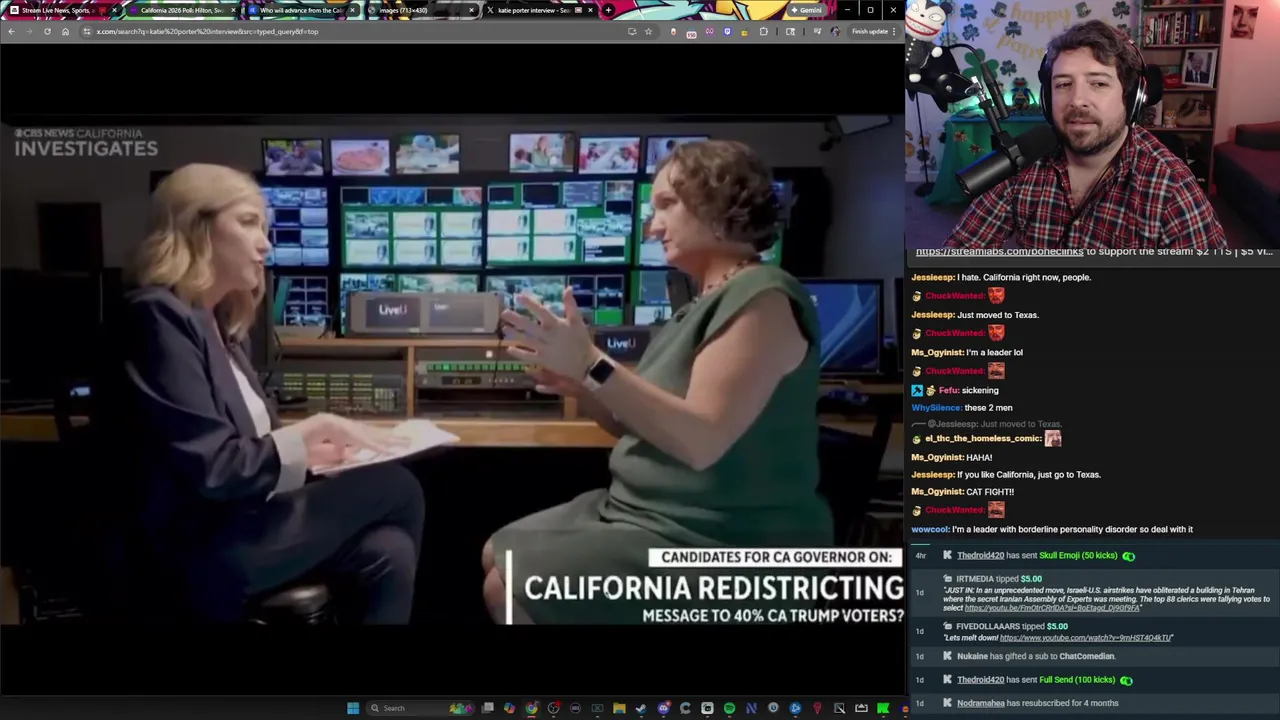Open Chrome's three-dot menu
Image resolution: width=1280 pixels, height=720 pixels.
[894, 31]
